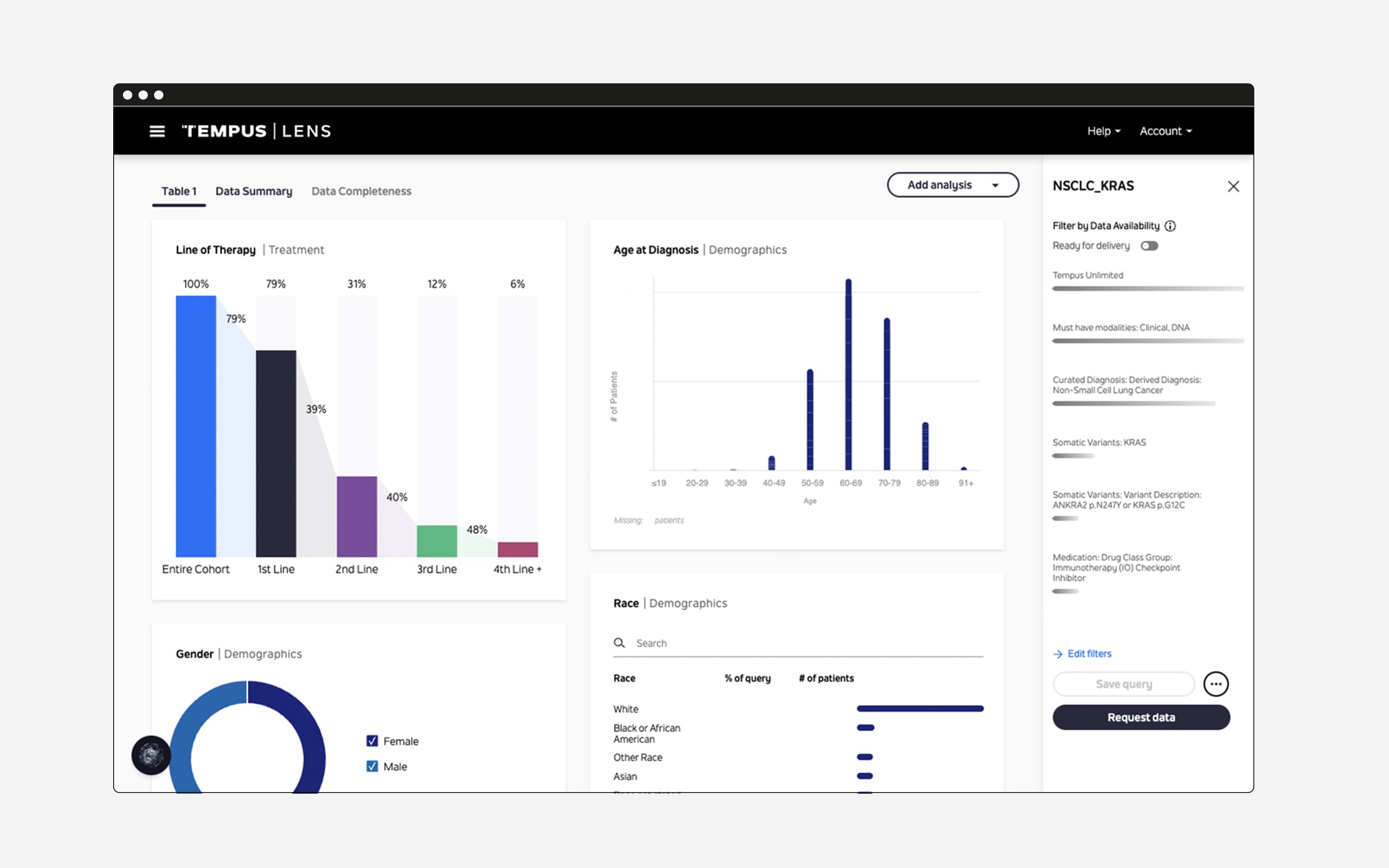Click the 50-59 age bar

pyautogui.click(x=810, y=419)
